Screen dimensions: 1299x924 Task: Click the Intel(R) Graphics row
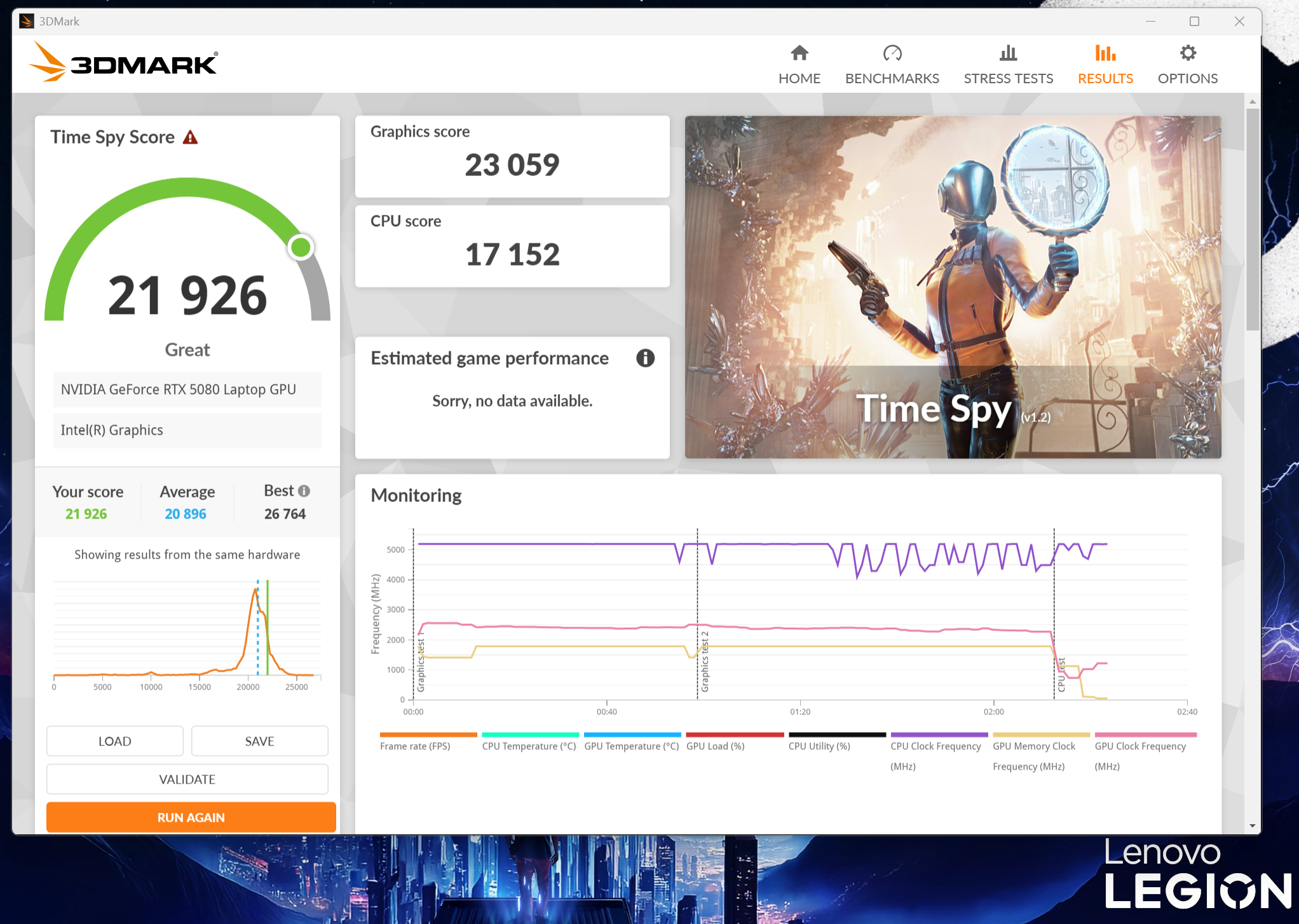(187, 430)
